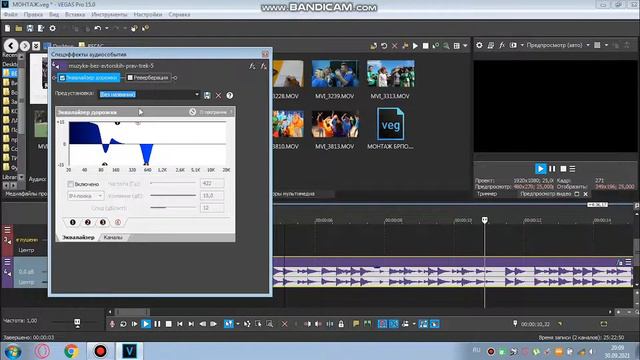The image size is (640, 360).
Task: Toggle the Реверберация plugin checkbox
Action: [x=130, y=78]
